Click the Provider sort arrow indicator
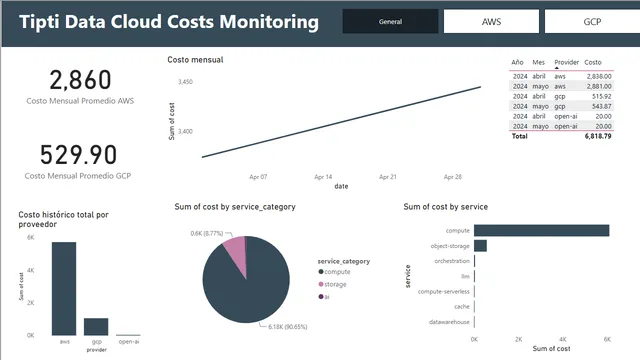The width and height of the screenshot is (640, 360). (x=557, y=68)
